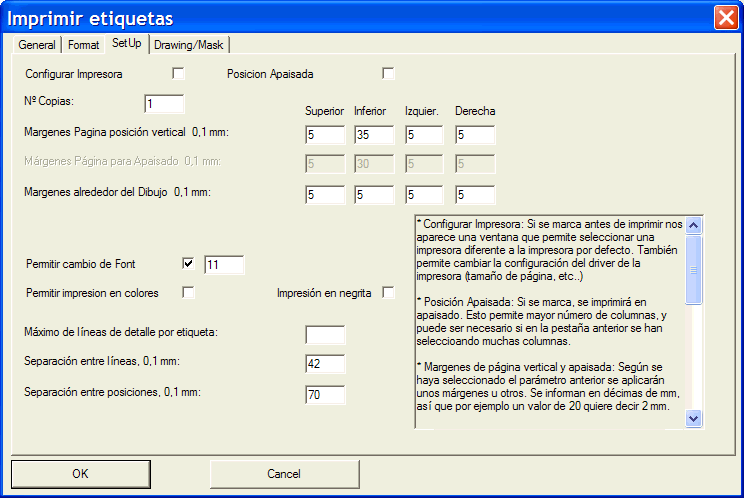Click the Derecha margin field around drawing
The width and height of the screenshot is (744, 498).
(x=475, y=194)
